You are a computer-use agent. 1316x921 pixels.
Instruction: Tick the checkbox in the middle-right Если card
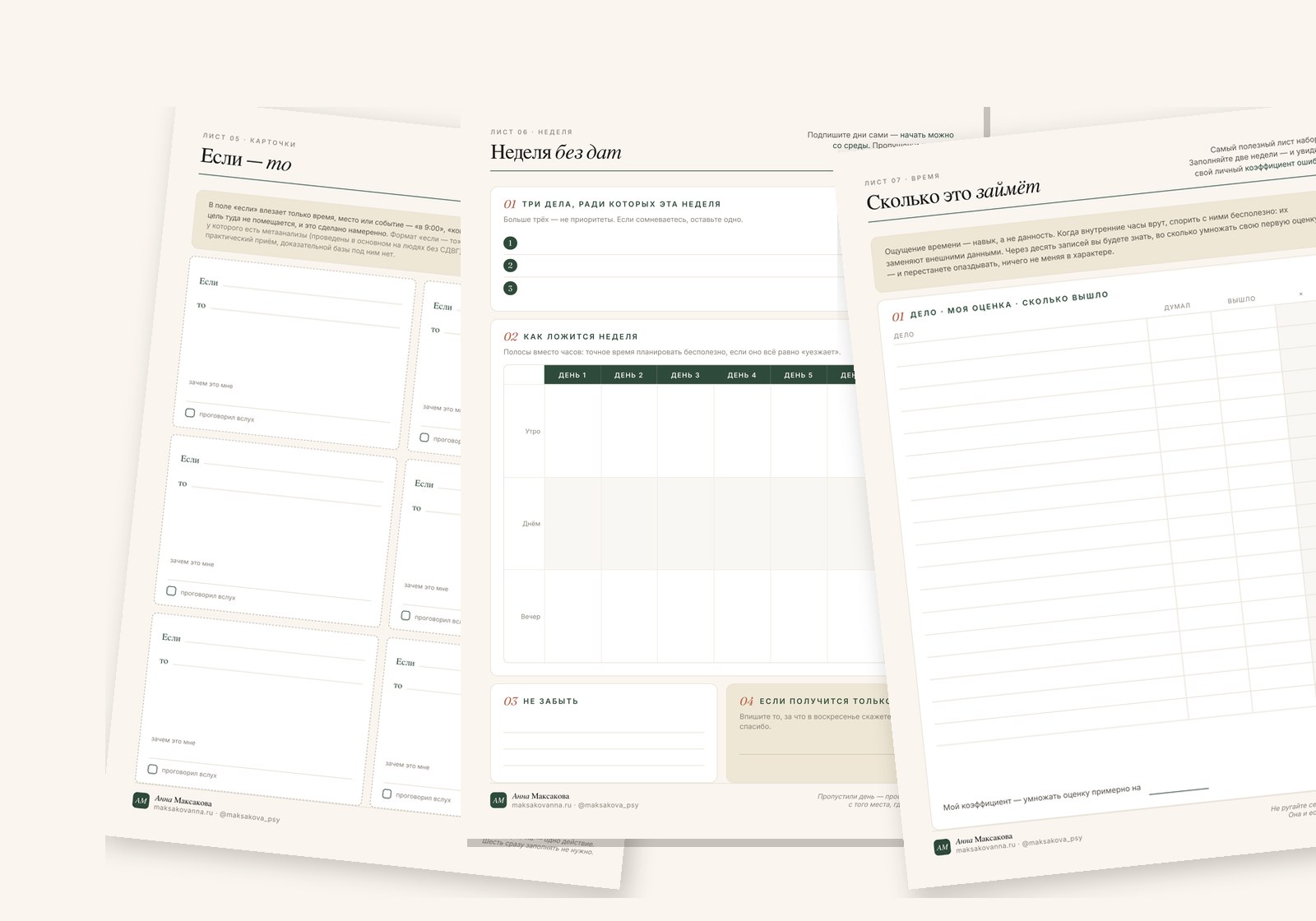pyautogui.click(x=405, y=615)
